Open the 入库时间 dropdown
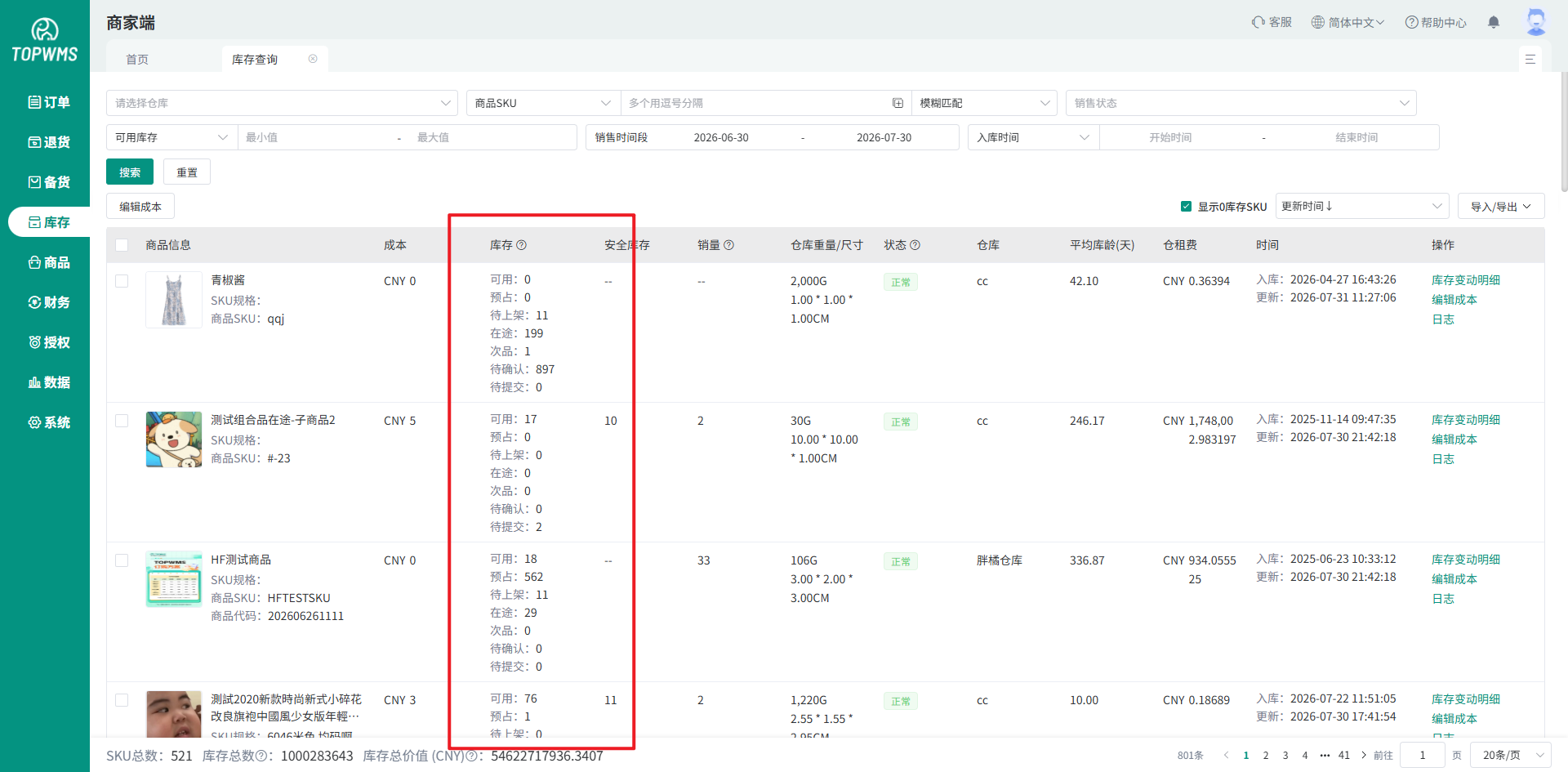The height and width of the screenshot is (772, 1568). (1033, 137)
